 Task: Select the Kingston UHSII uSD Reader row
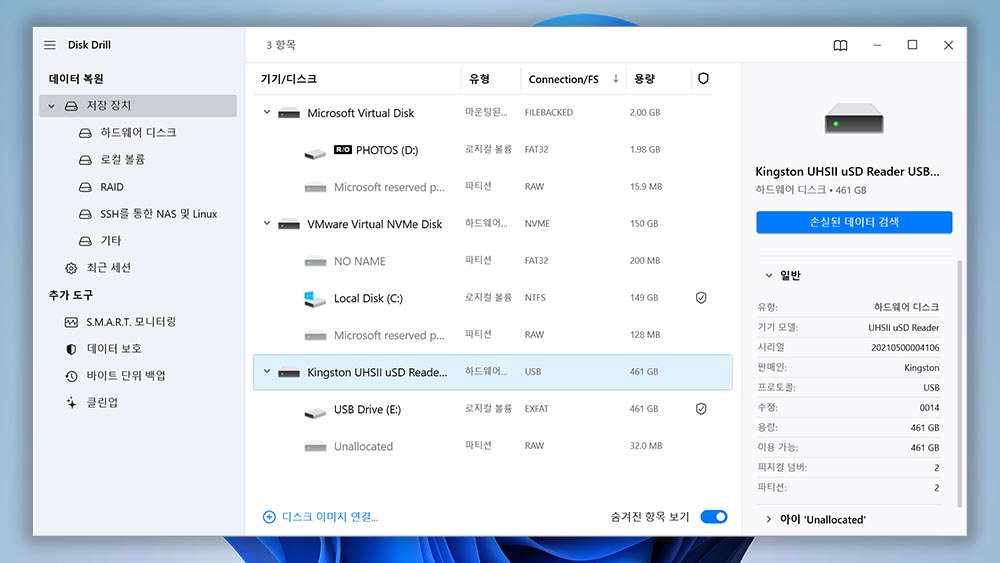[x=492, y=372]
